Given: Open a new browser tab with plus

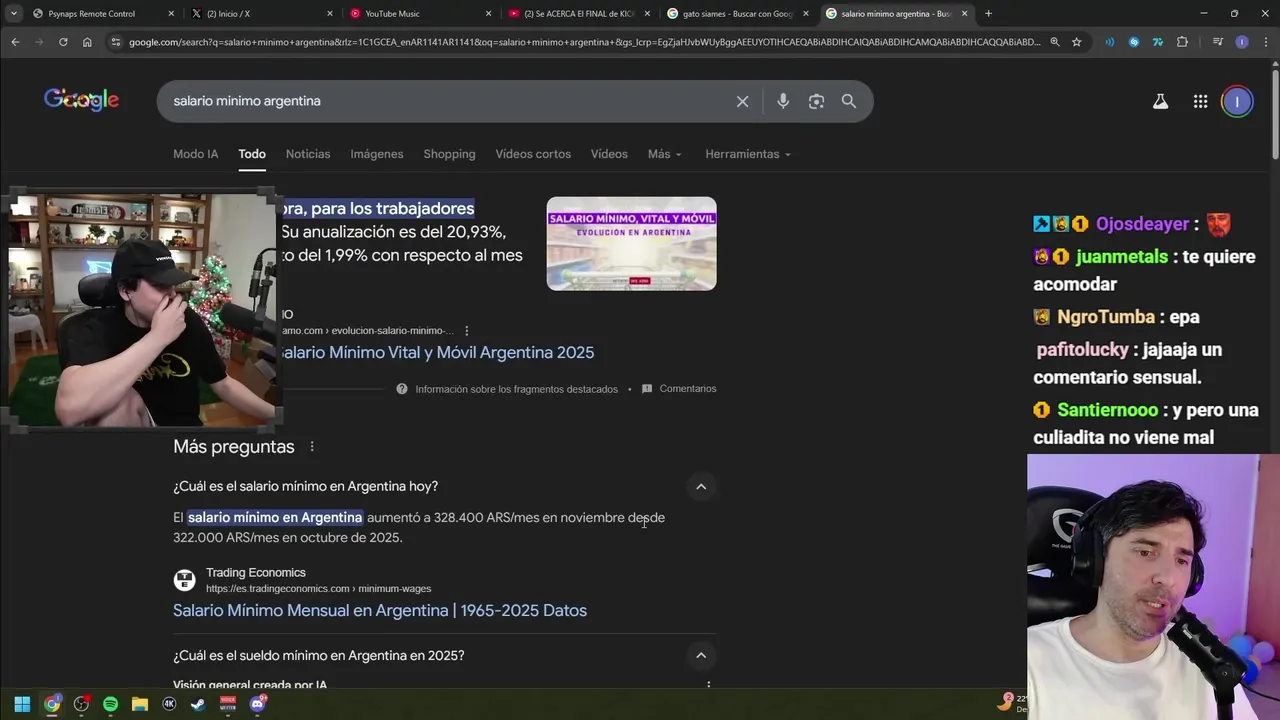Looking at the screenshot, I should click(988, 14).
